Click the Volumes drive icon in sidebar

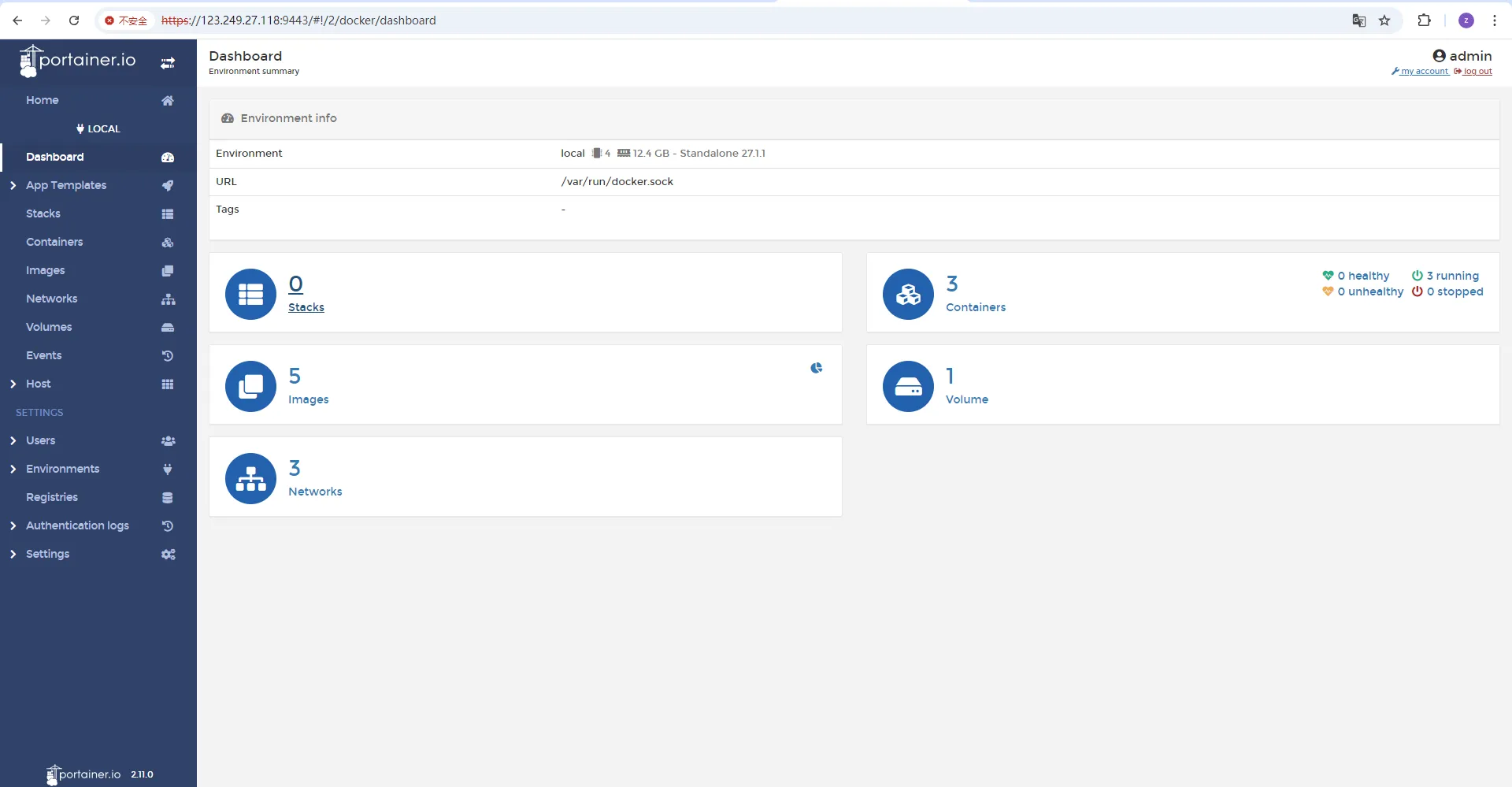pos(168,328)
